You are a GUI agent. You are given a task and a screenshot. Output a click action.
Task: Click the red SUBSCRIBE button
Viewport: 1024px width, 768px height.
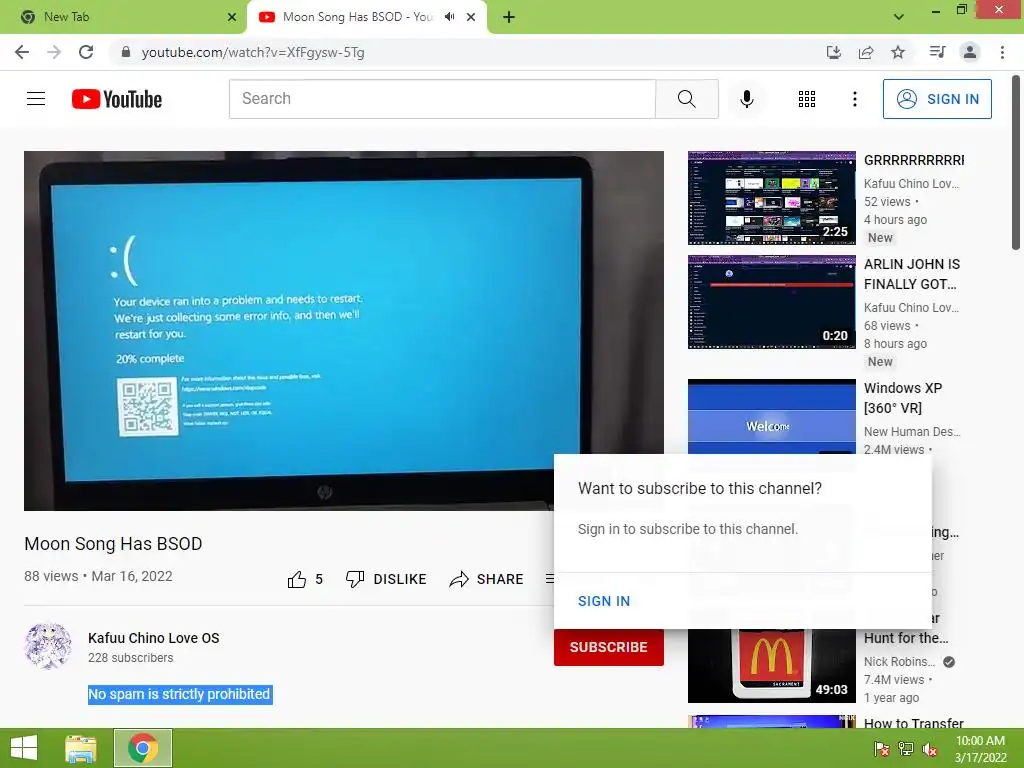pos(609,647)
